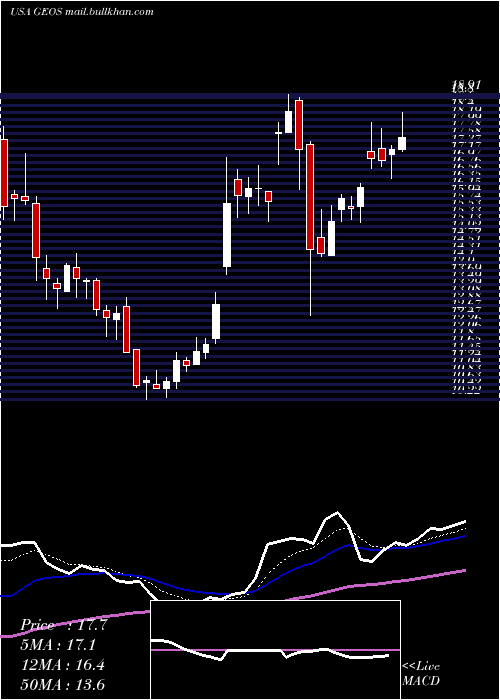
Task: Click the '12MA : 16.4' value
Action: [x=62, y=665]
